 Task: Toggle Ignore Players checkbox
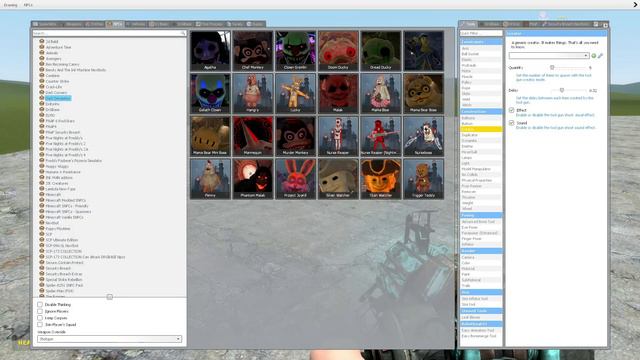pyautogui.click(x=40, y=311)
